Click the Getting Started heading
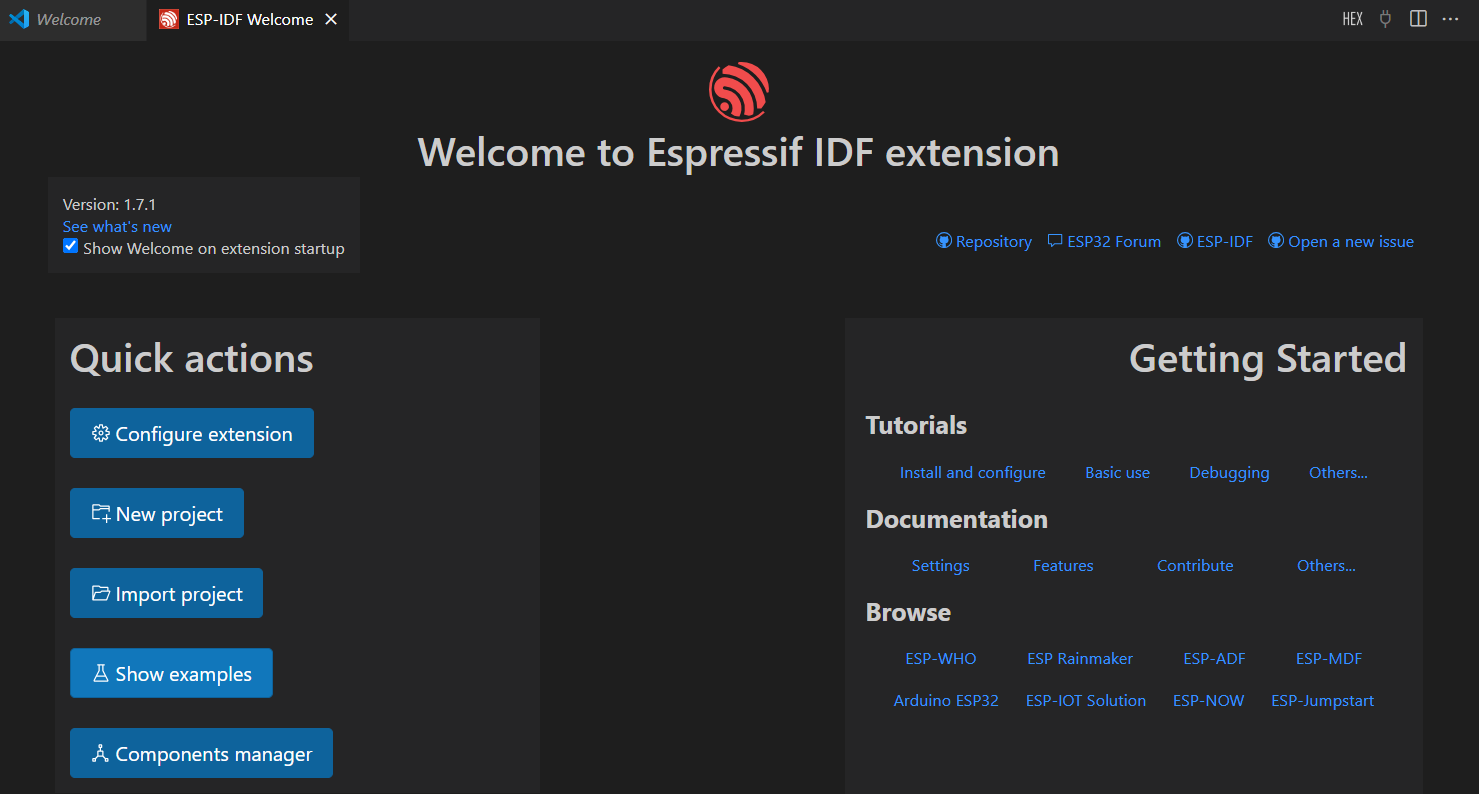The height and width of the screenshot is (794, 1479). pyautogui.click(x=1267, y=359)
